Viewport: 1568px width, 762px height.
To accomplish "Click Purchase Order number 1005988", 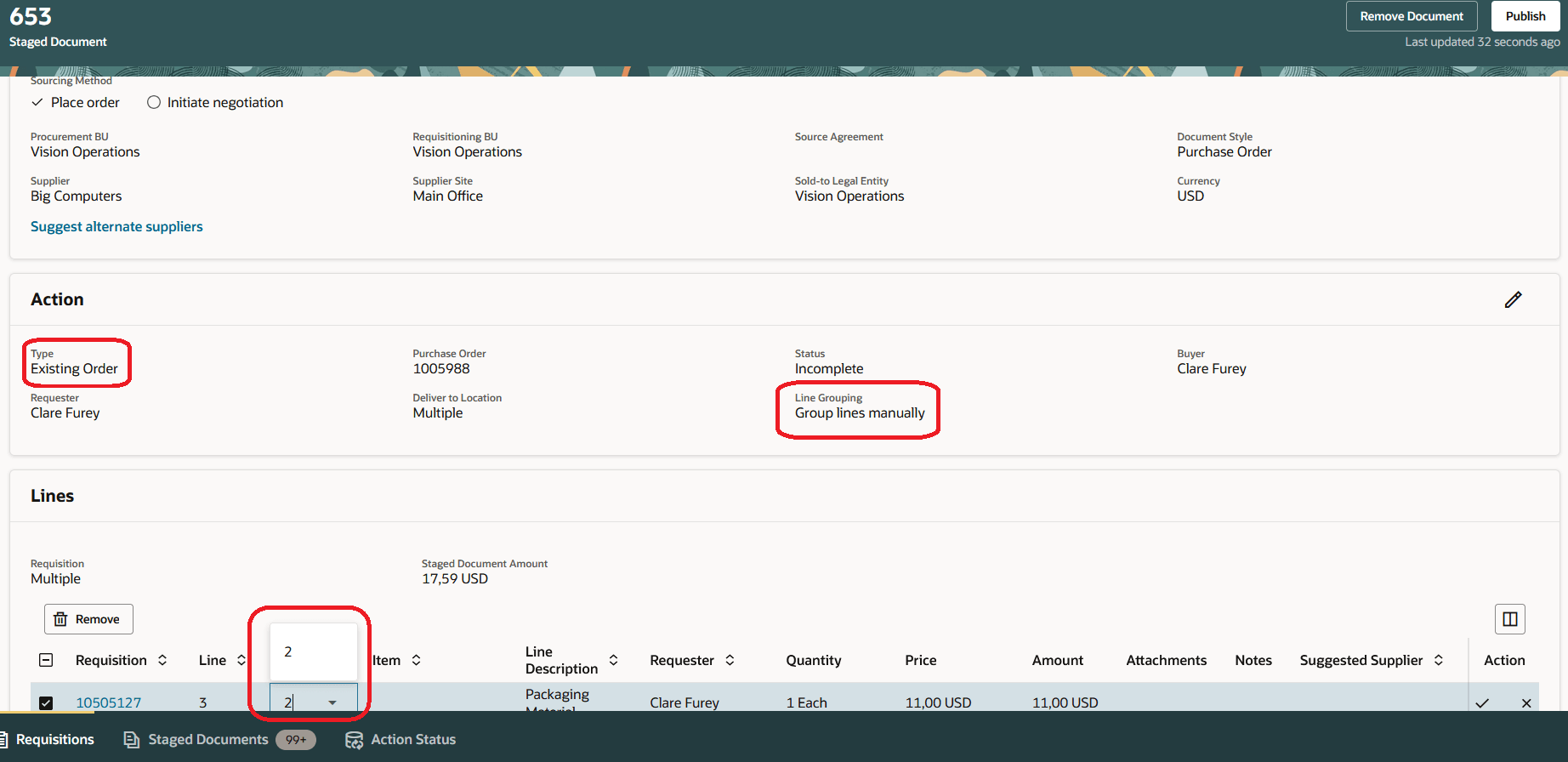I will [x=441, y=368].
